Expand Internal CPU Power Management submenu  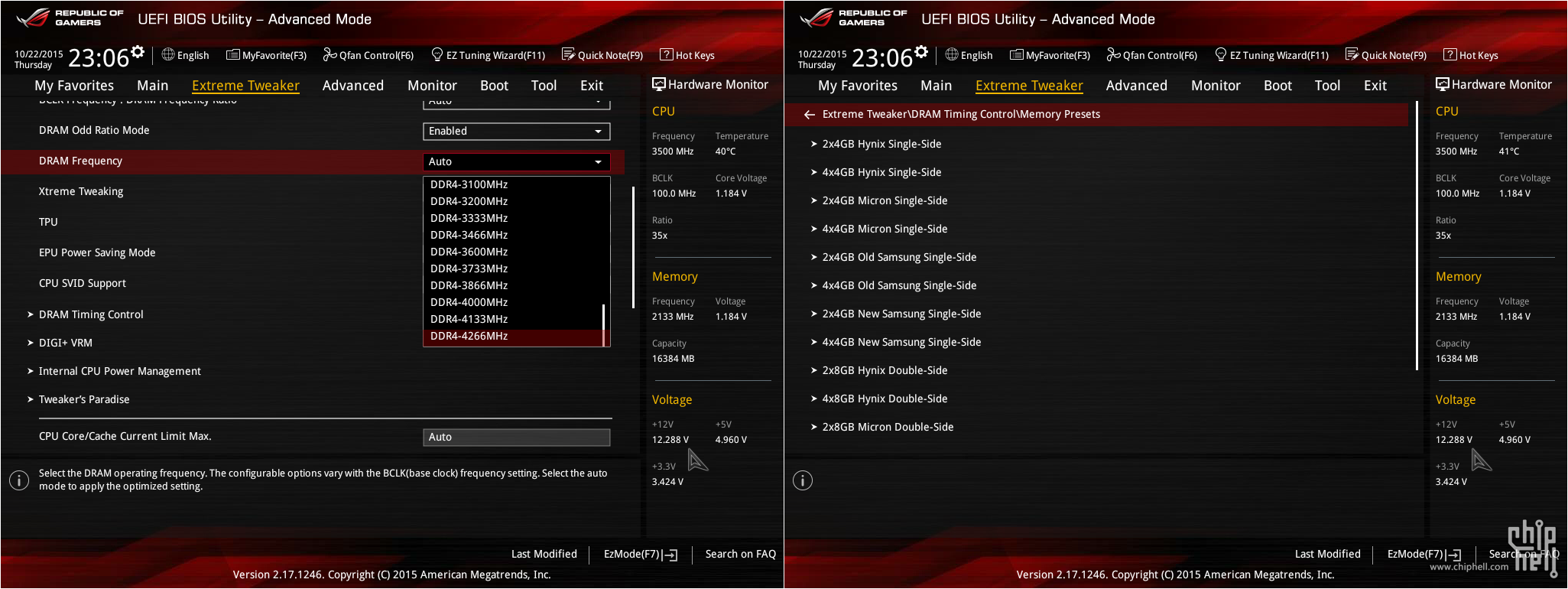(119, 371)
